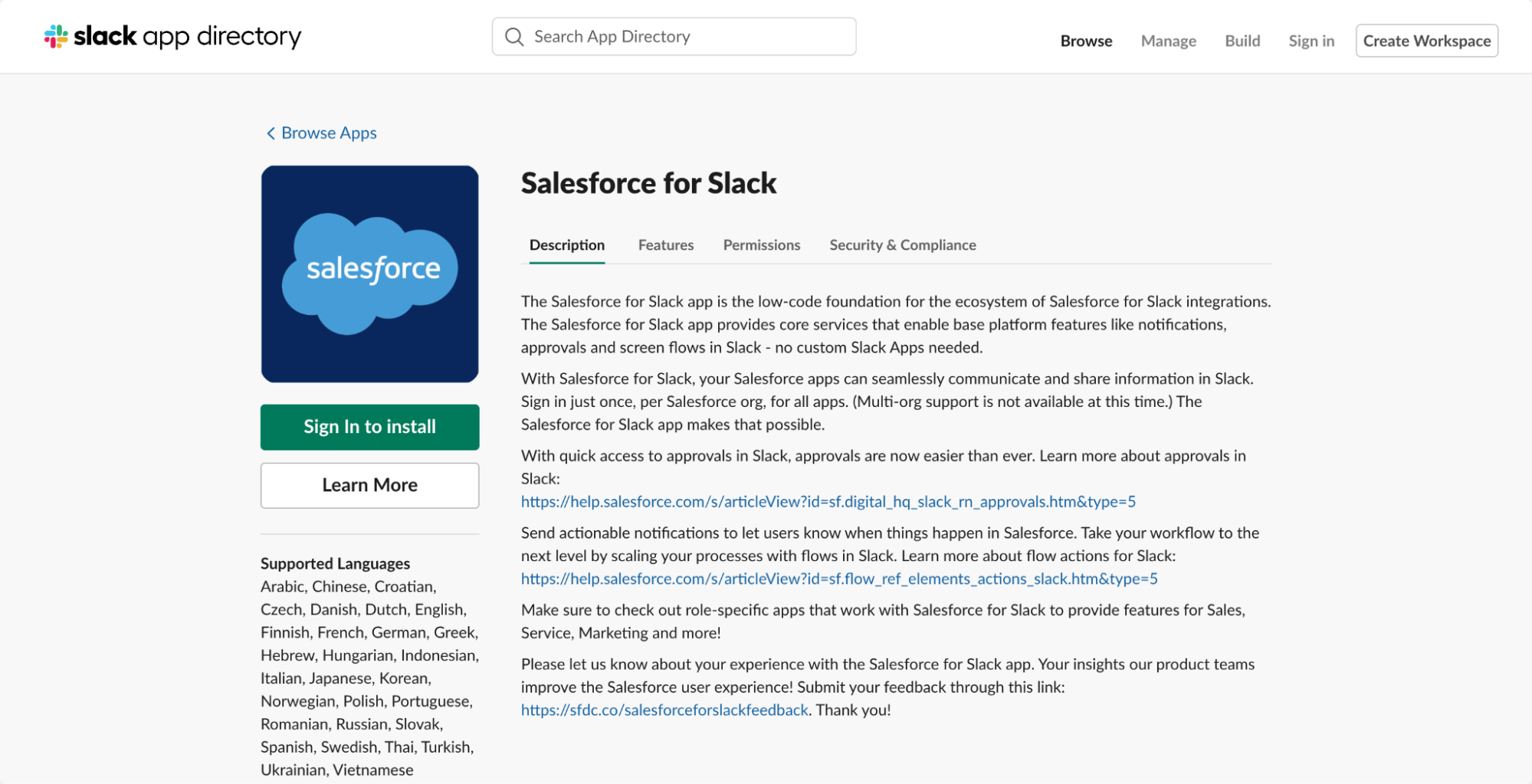Click the Browse Apps back chevron

coord(271,133)
